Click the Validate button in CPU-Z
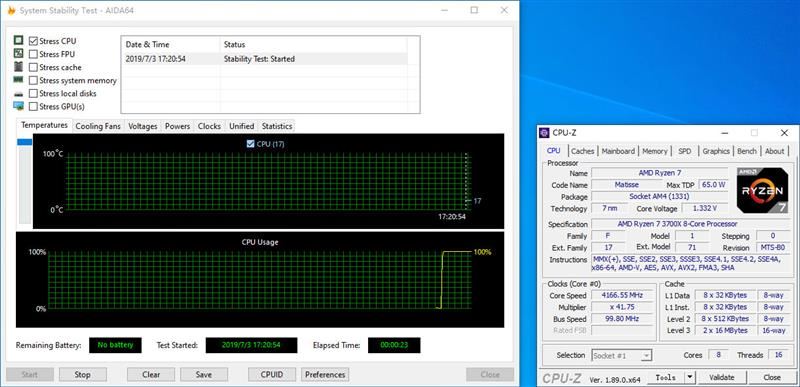The width and height of the screenshot is (800, 387). pyautogui.click(x=721, y=377)
